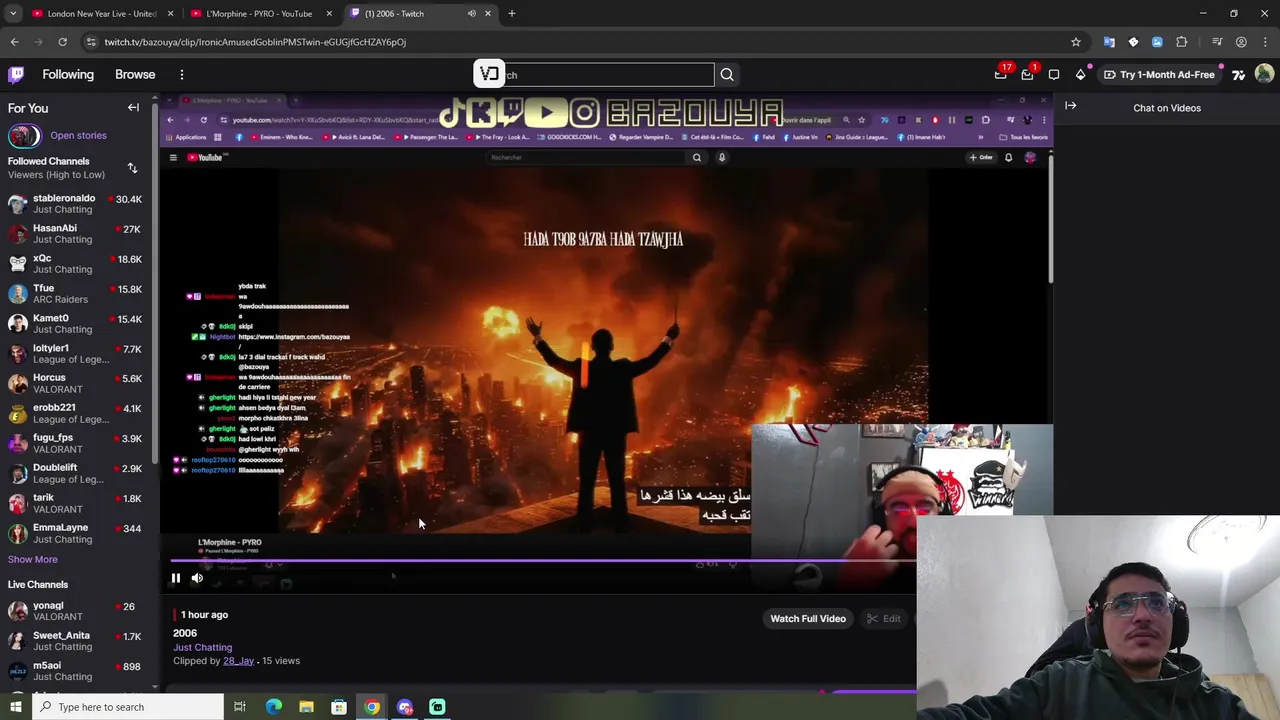Open the Browse tab
The image size is (1280, 720).
pyautogui.click(x=135, y=75)
